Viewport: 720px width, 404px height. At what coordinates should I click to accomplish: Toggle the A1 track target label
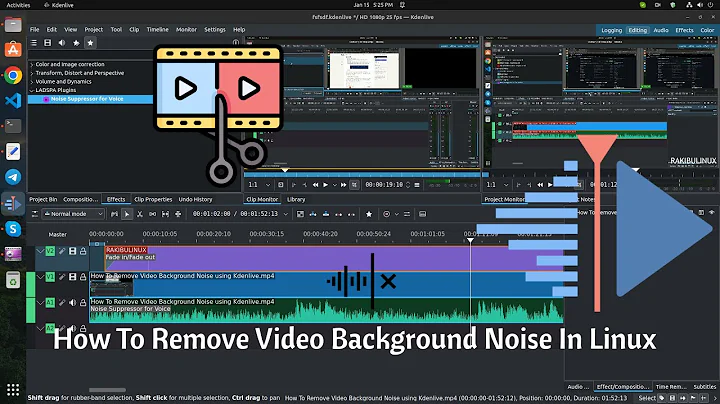coord(50,303)
